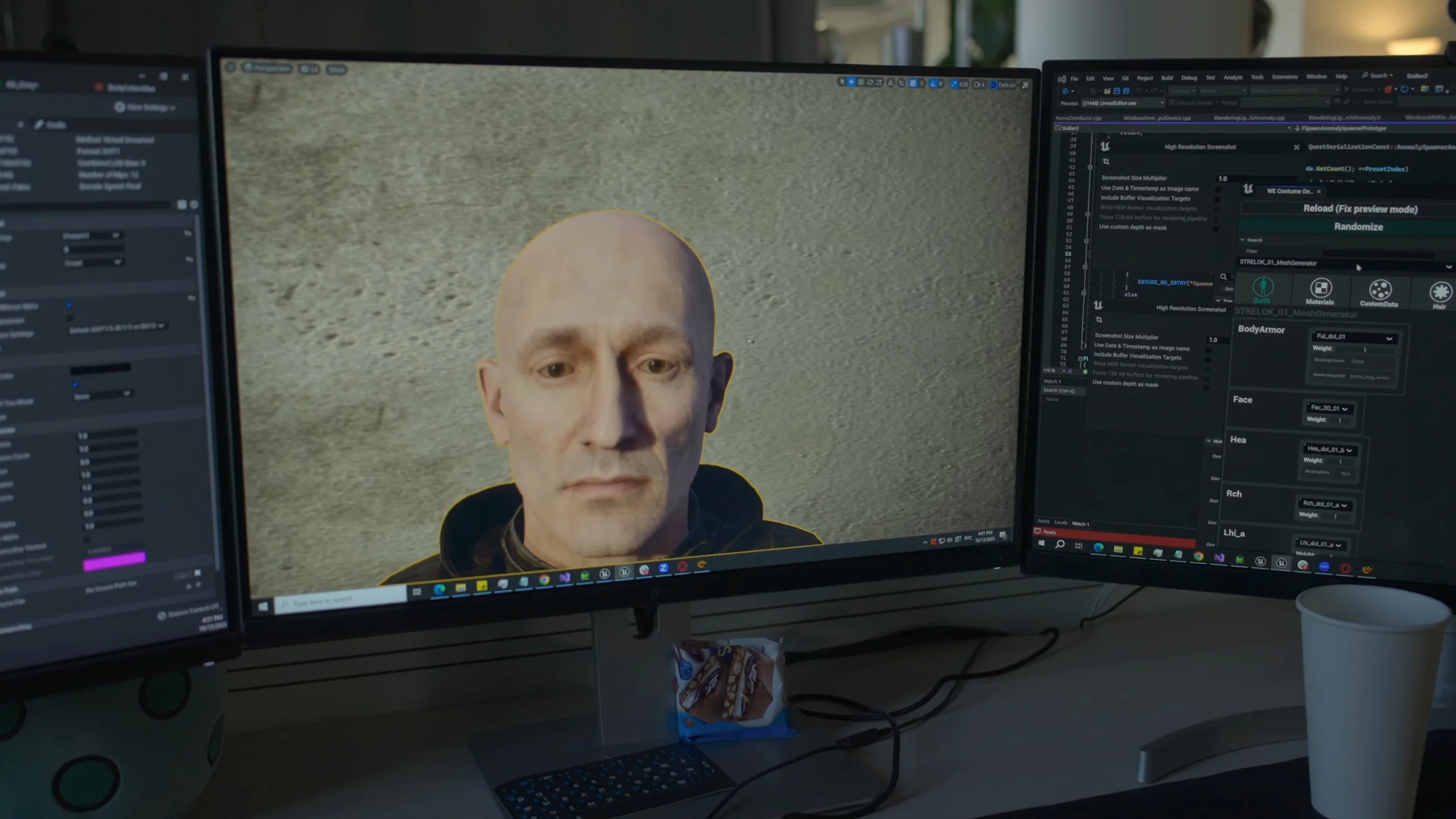Image resolution: width=1456 pixels, height=819 pixels.
Task: Click Visual Studio save icon in toolbar
Action: pos(1117,91)
